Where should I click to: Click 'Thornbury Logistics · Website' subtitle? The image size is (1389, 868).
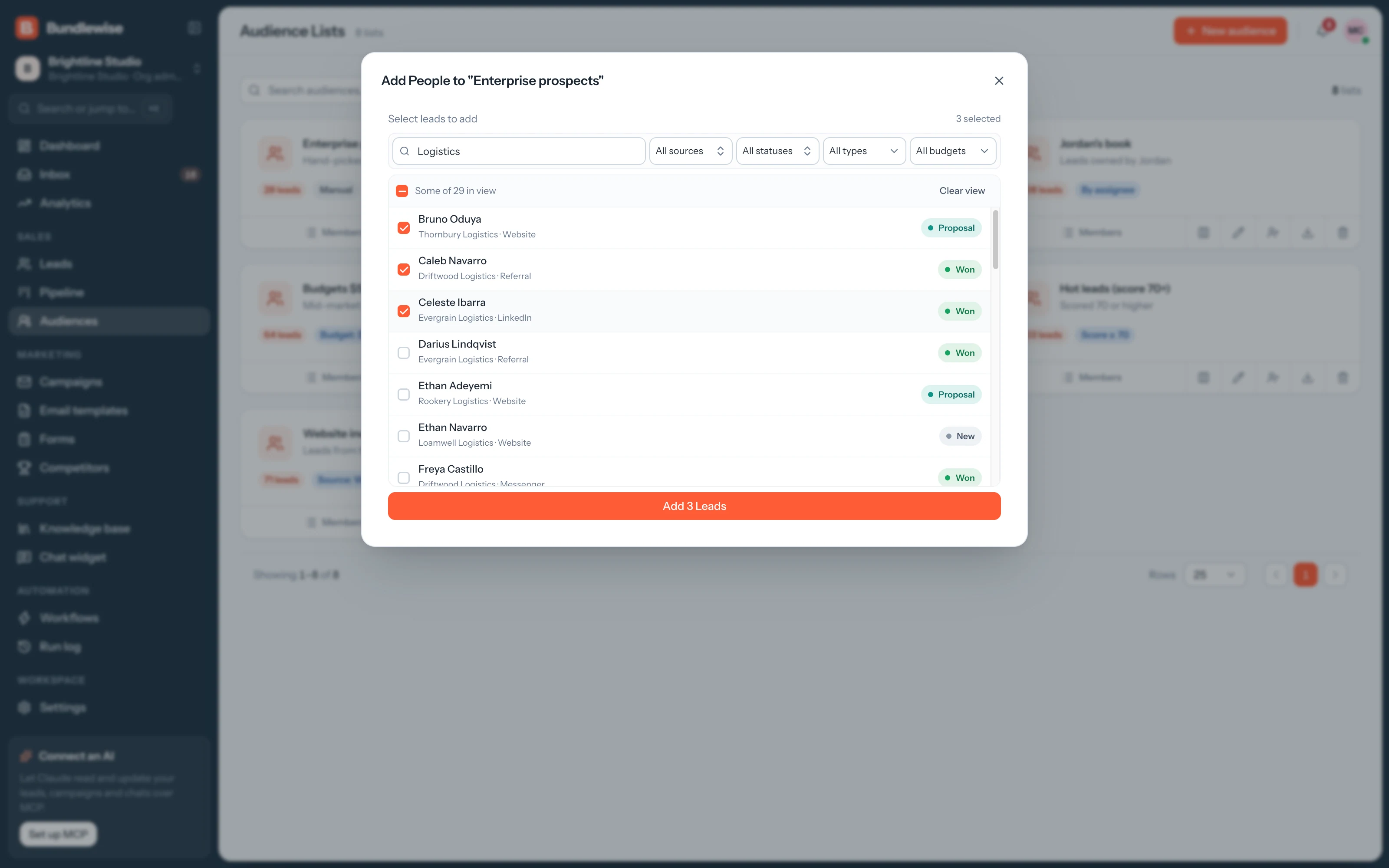(477, 234)
